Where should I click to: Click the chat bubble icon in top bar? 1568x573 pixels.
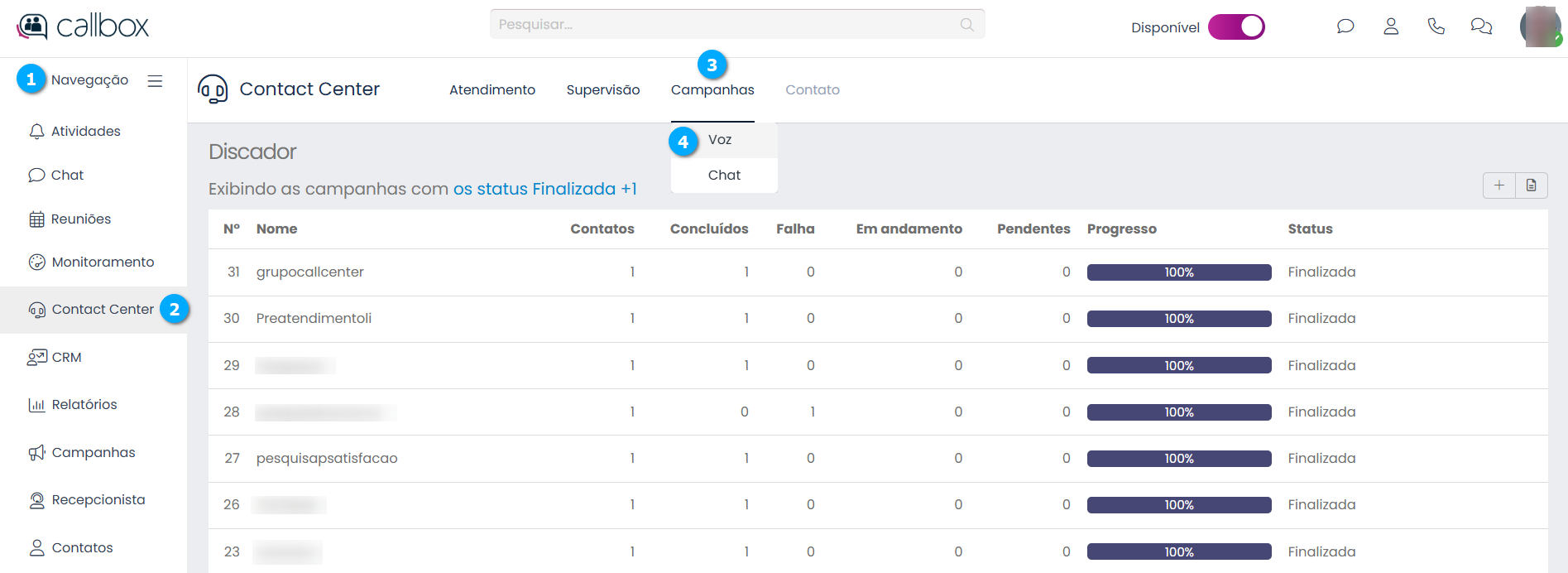pyautogui.click(x=1345, y=26)
